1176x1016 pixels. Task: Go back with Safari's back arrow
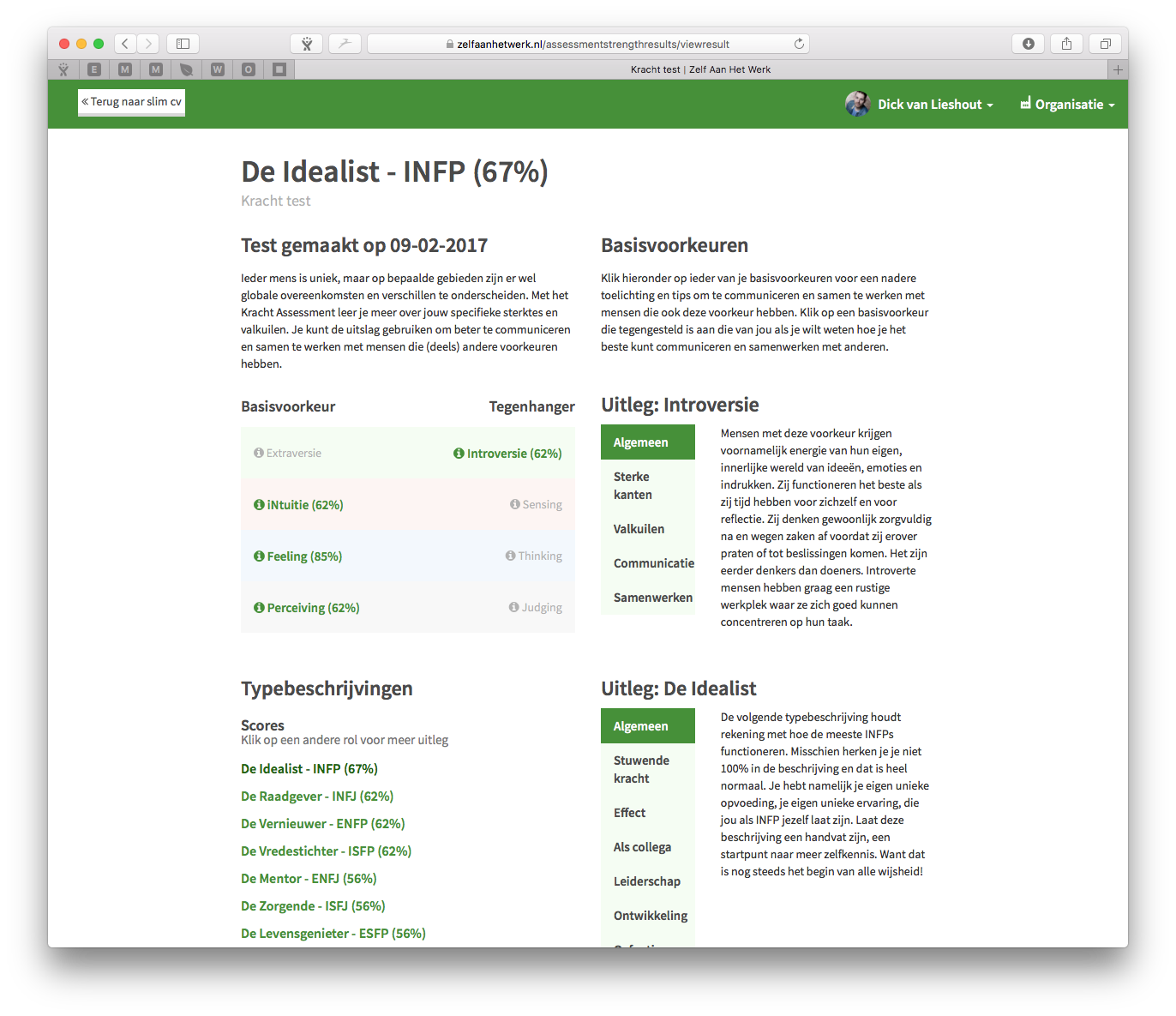tap(125, 44)
